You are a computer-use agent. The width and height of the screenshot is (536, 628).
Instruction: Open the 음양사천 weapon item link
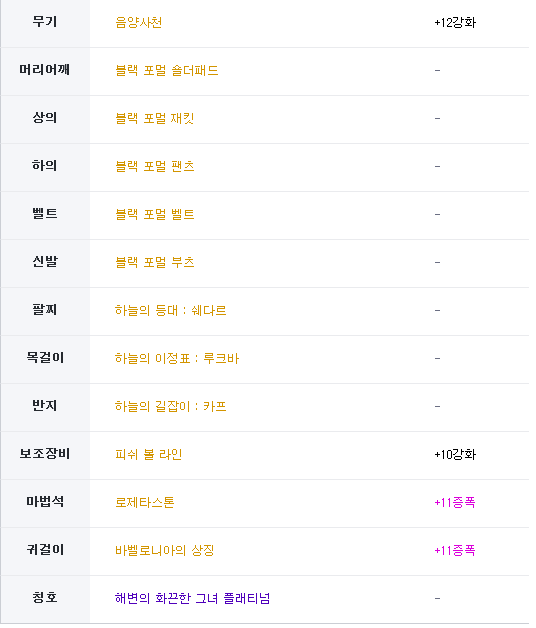coord(139,22)
